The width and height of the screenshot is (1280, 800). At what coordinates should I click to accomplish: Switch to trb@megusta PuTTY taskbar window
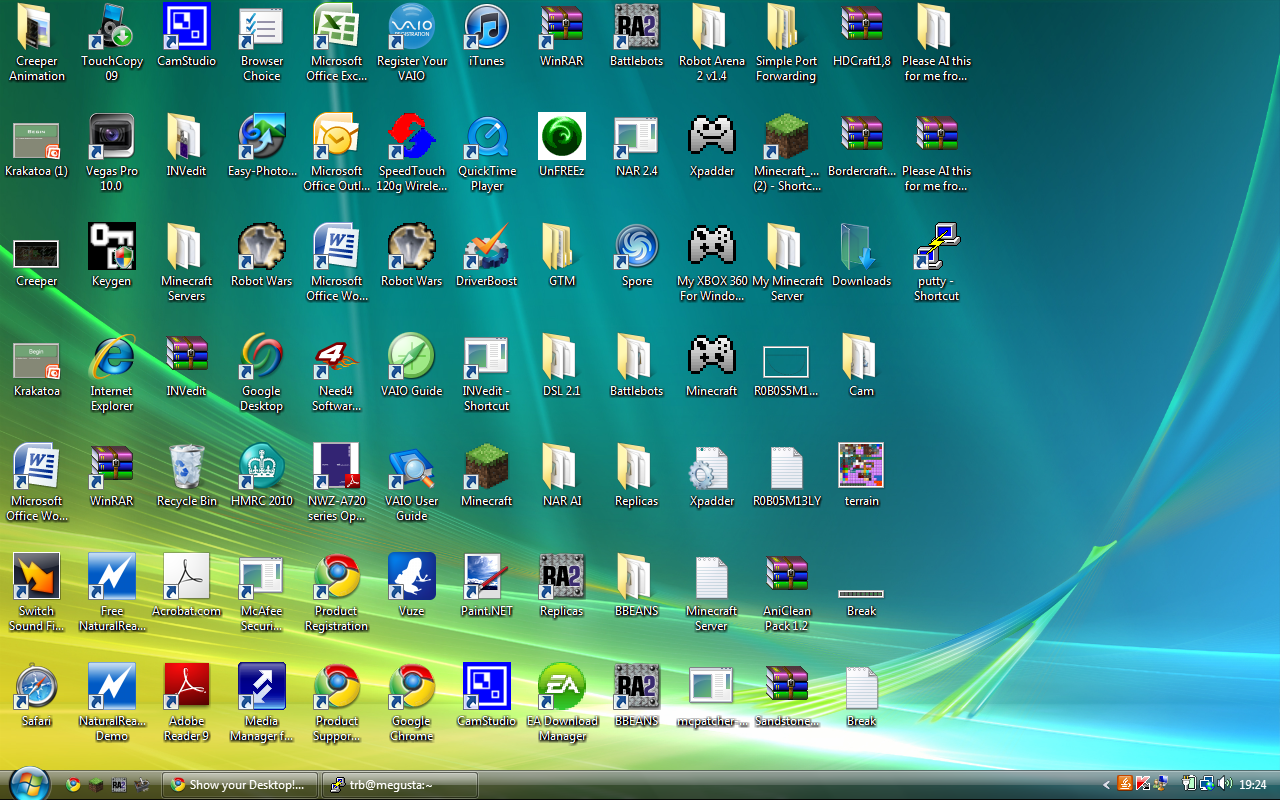coord(400,785)
